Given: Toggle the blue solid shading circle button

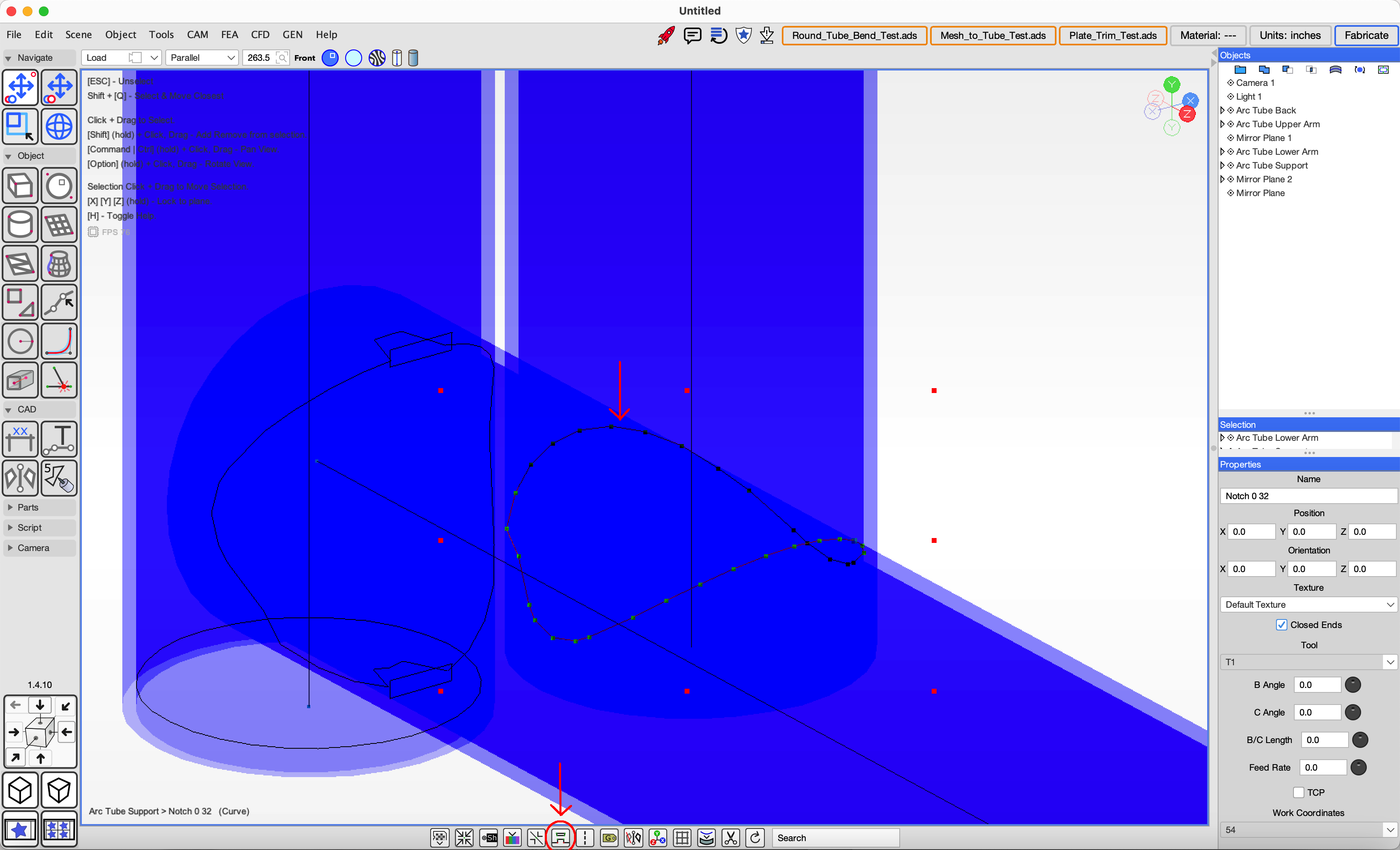Looking at the screenshot, I should click(330, 58).
